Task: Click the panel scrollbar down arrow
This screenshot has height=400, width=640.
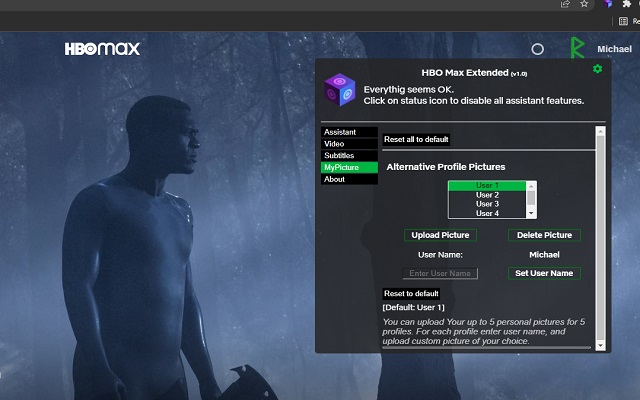Action: coord(600,345)
